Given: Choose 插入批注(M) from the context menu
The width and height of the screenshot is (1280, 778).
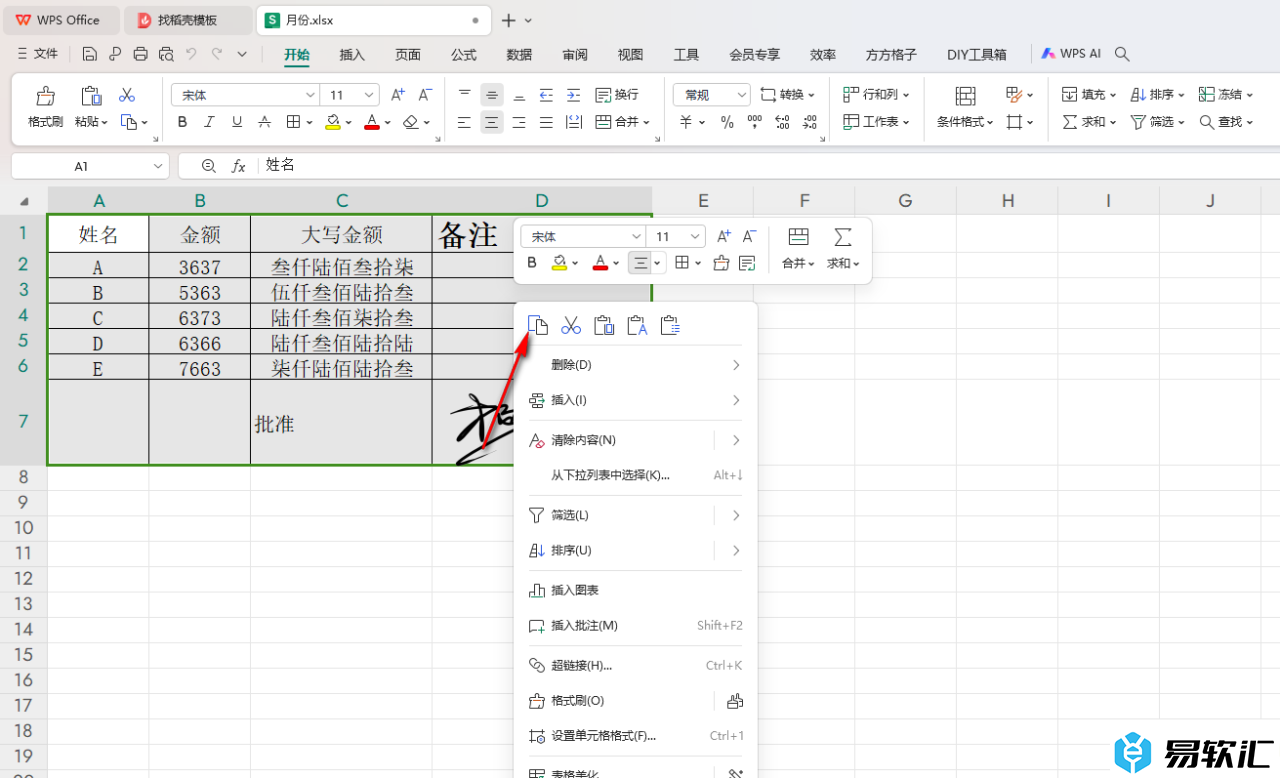Looking at the screenshot, I should tap(635, 626).
